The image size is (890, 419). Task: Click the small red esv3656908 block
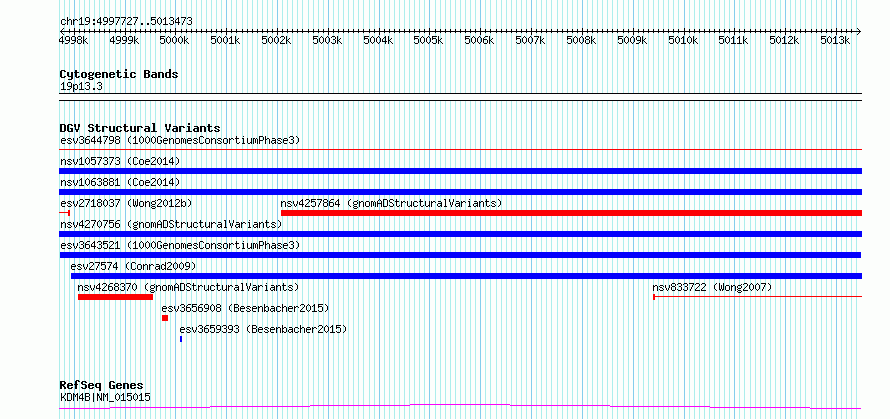tap(165, 318)
